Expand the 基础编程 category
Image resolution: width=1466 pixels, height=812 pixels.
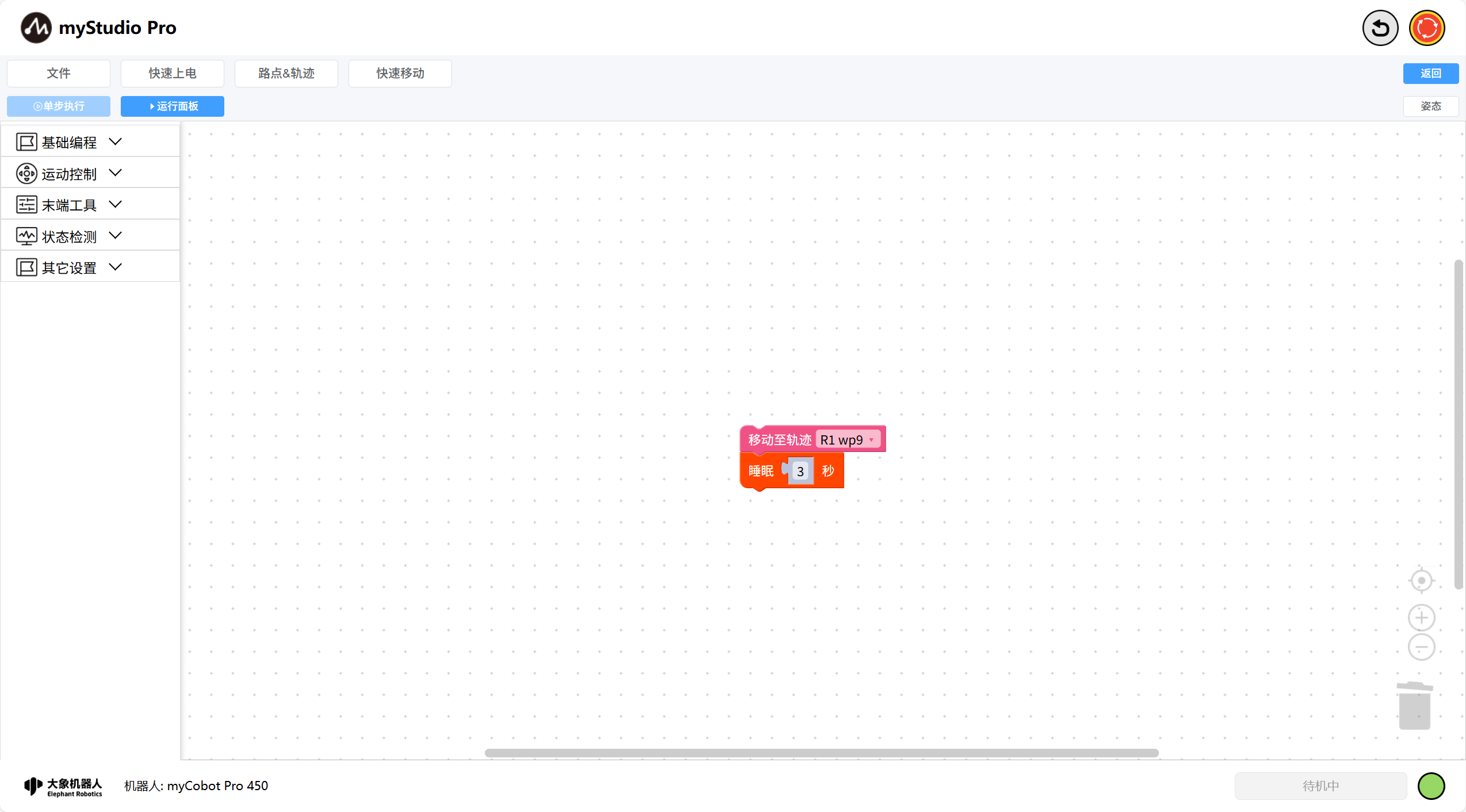pyautogui.click(x=115, y=142)
